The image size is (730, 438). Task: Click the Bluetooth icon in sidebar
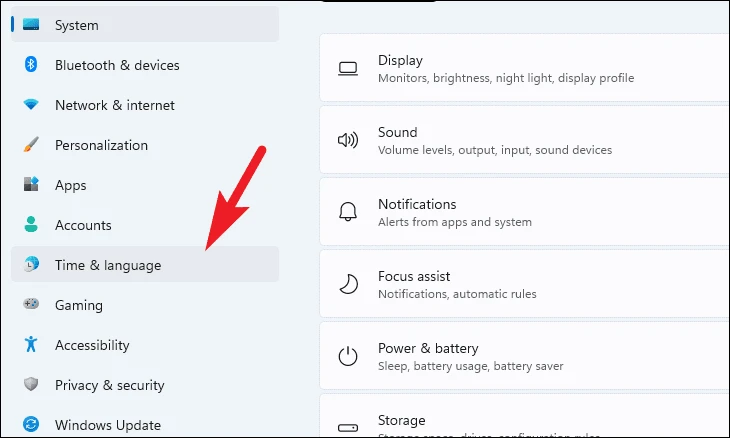pos(31,64)
